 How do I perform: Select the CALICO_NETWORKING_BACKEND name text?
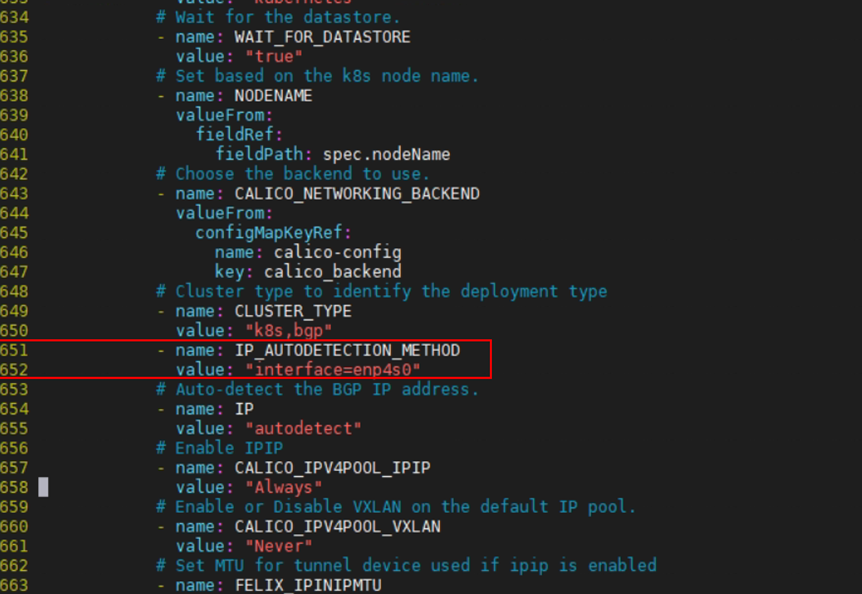click(x=357, y=193)
